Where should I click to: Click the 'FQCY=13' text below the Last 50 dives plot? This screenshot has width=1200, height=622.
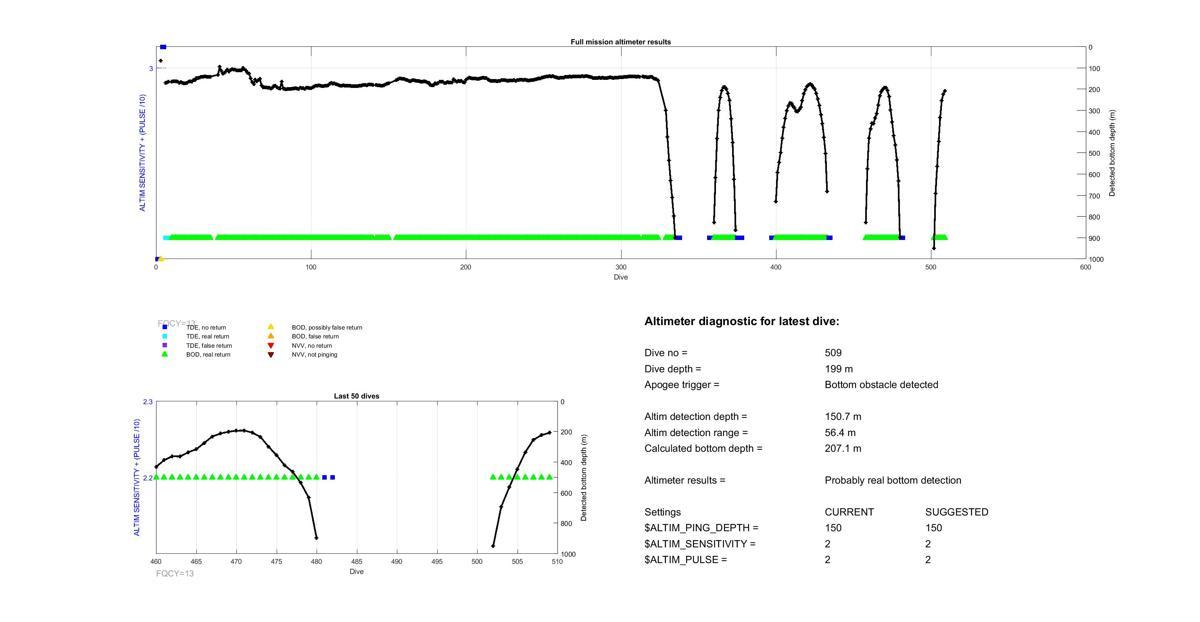(x=175, y=574)
